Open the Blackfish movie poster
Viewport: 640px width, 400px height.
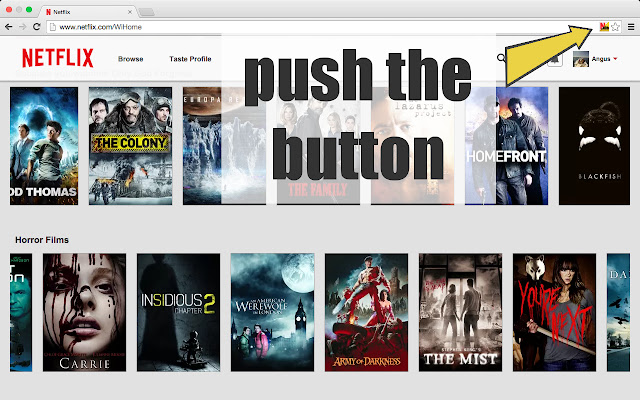594,146
